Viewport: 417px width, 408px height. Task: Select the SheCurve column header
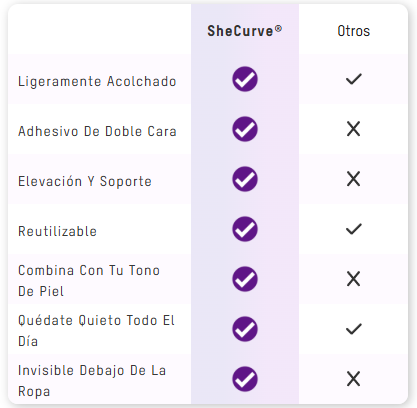tap(245, 31)
